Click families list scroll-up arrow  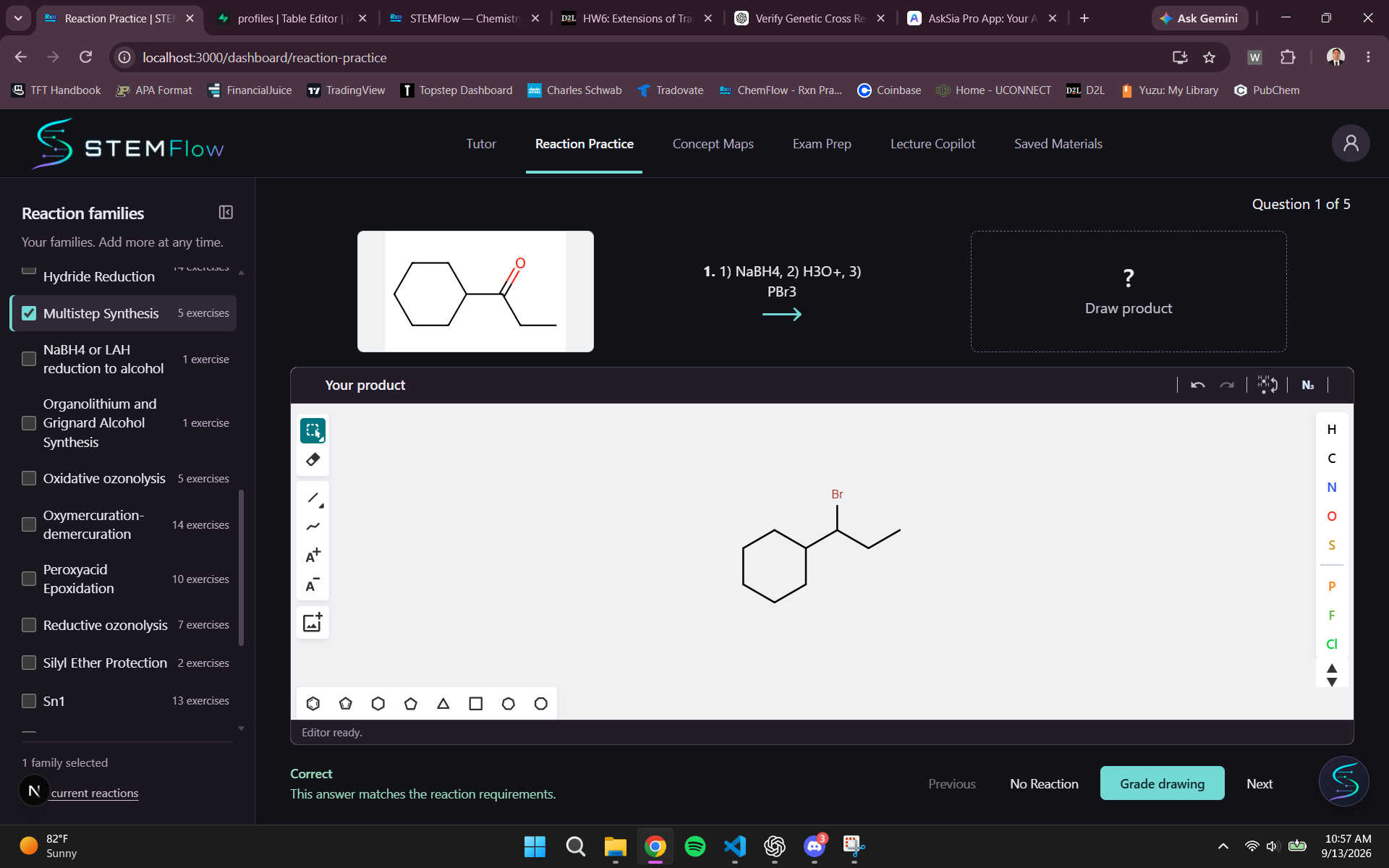pyautogui.click(x=241, y=273)
